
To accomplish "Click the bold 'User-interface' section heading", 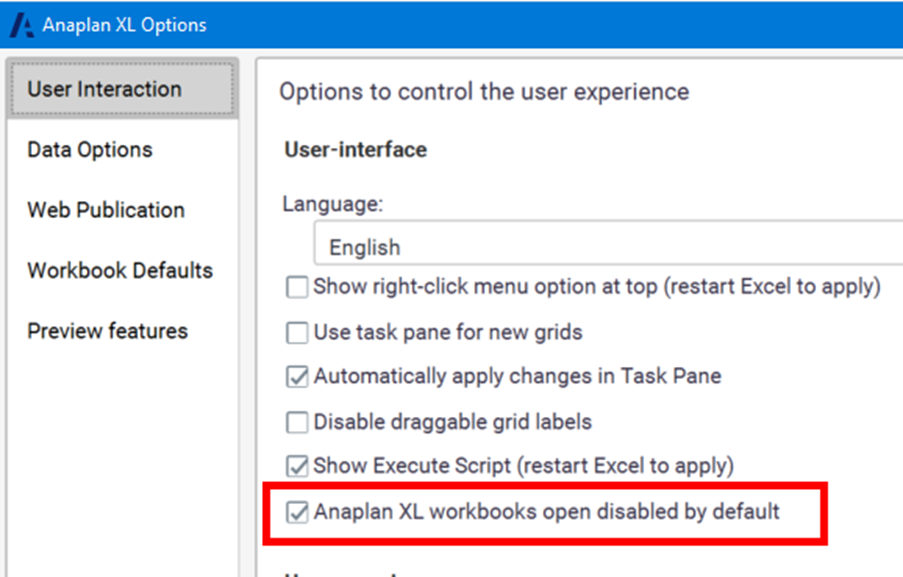I will 355,150.
